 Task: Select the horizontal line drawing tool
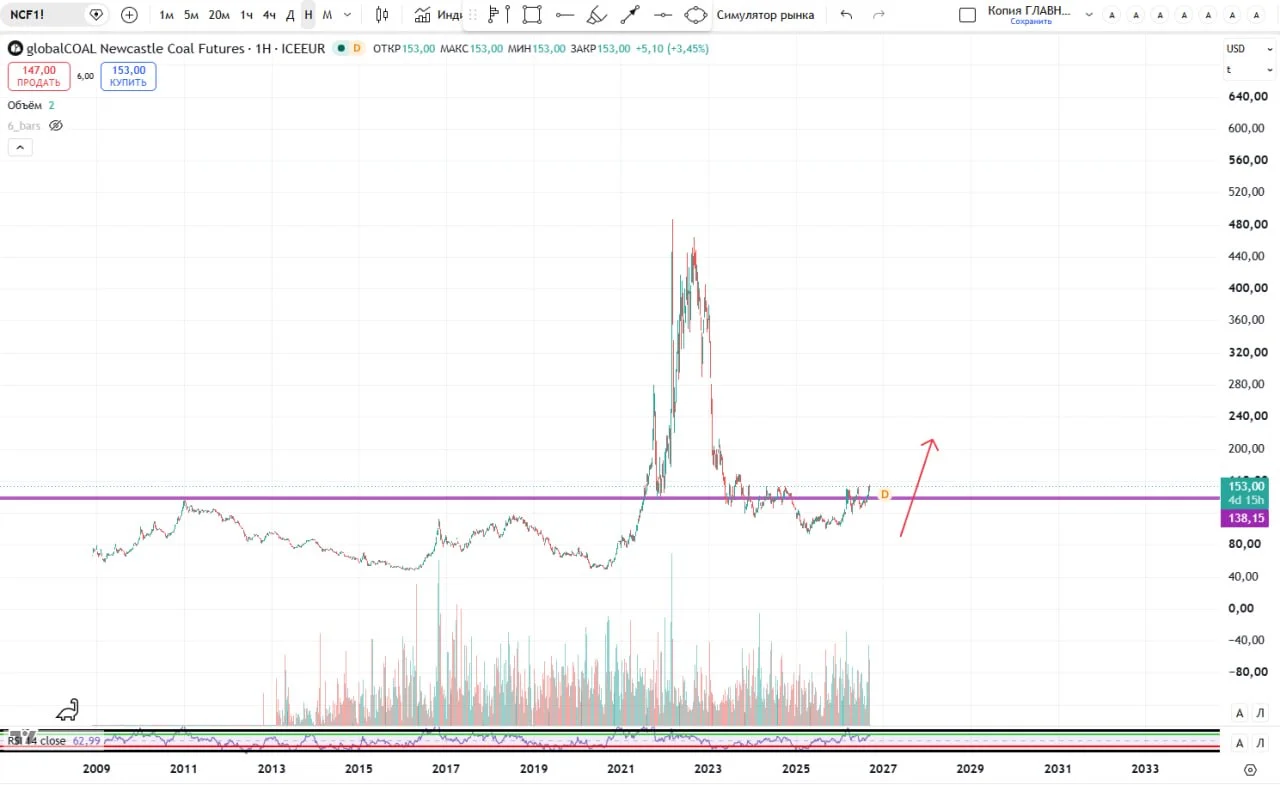point(565,15)
